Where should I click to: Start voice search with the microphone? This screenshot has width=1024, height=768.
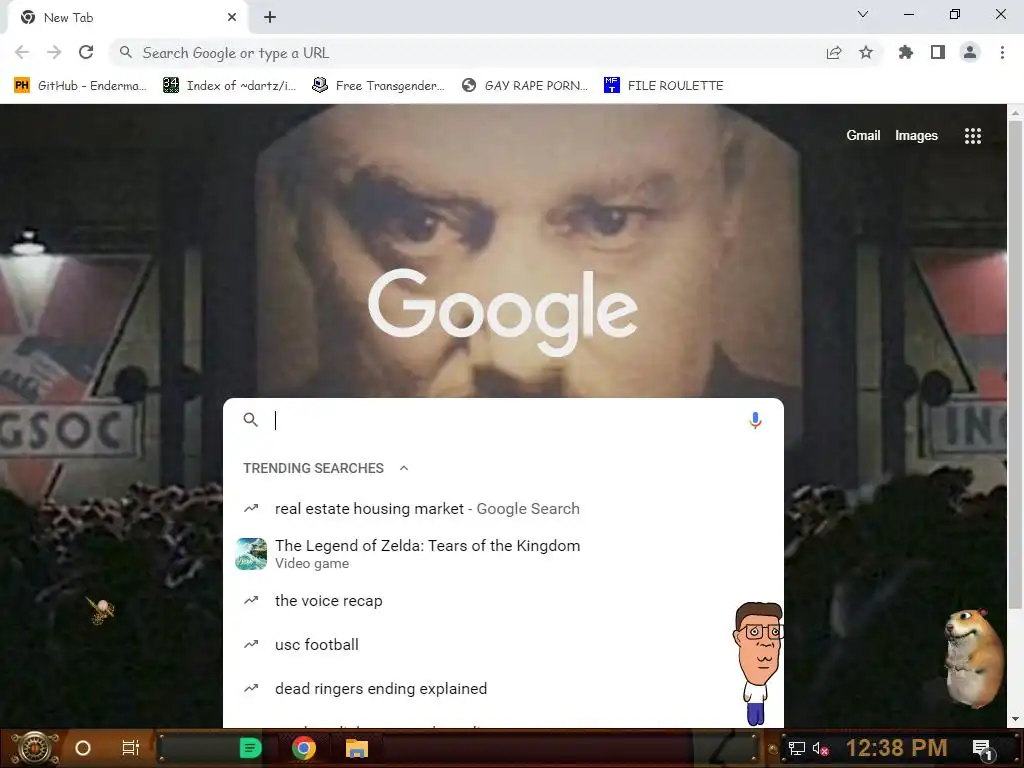[756, 420]
